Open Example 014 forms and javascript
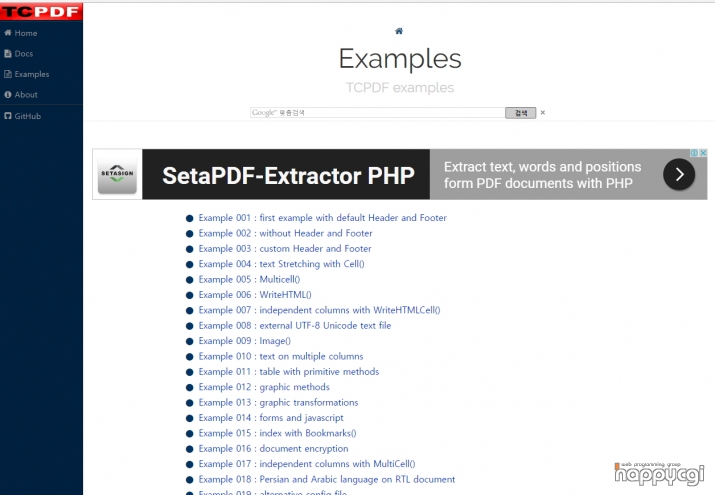This screenshot has width=715, height=495. pyautogui.click(x=271, y=418)
